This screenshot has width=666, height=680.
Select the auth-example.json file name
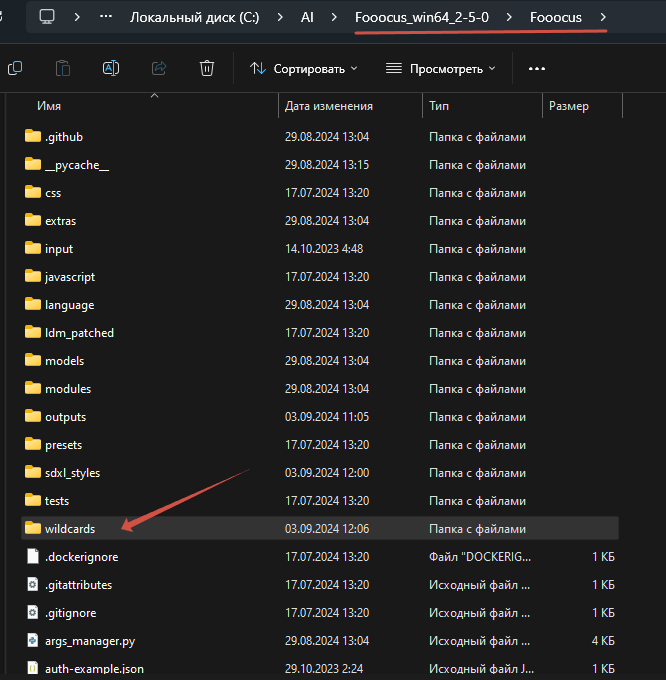(95, 669)
